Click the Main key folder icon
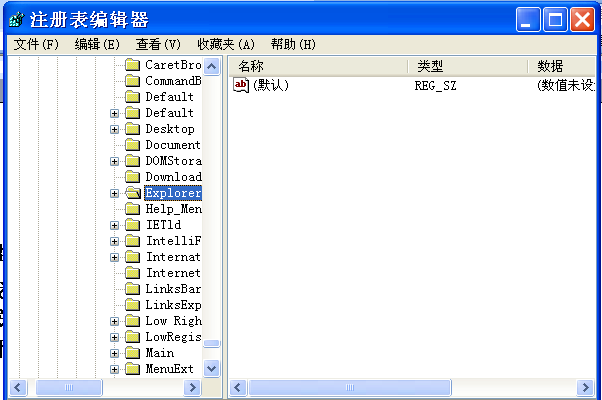This screenshot has height=400, width=602. click(132, 353)
